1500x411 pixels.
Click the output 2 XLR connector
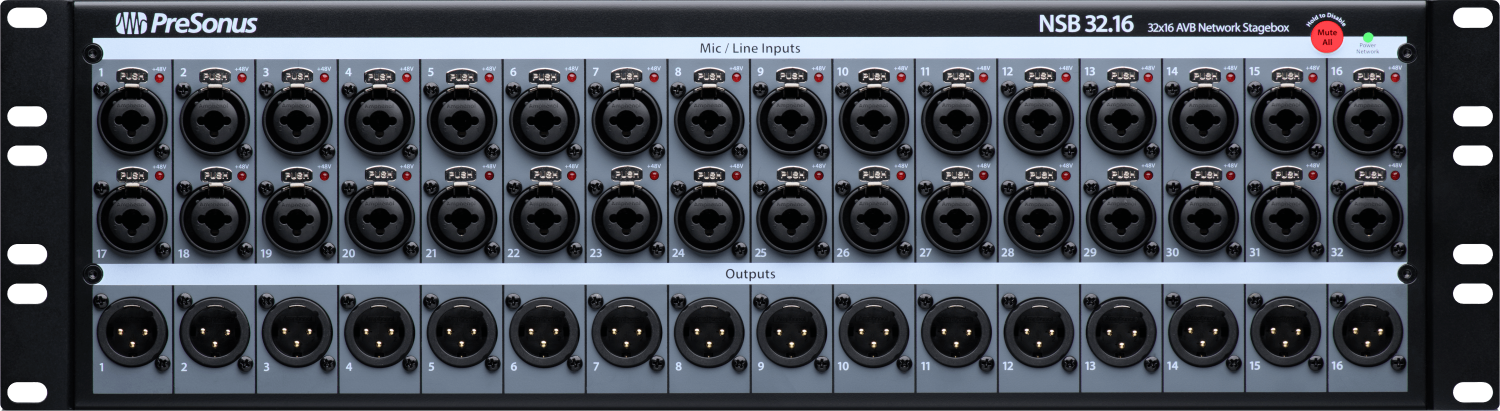[215, 332]
